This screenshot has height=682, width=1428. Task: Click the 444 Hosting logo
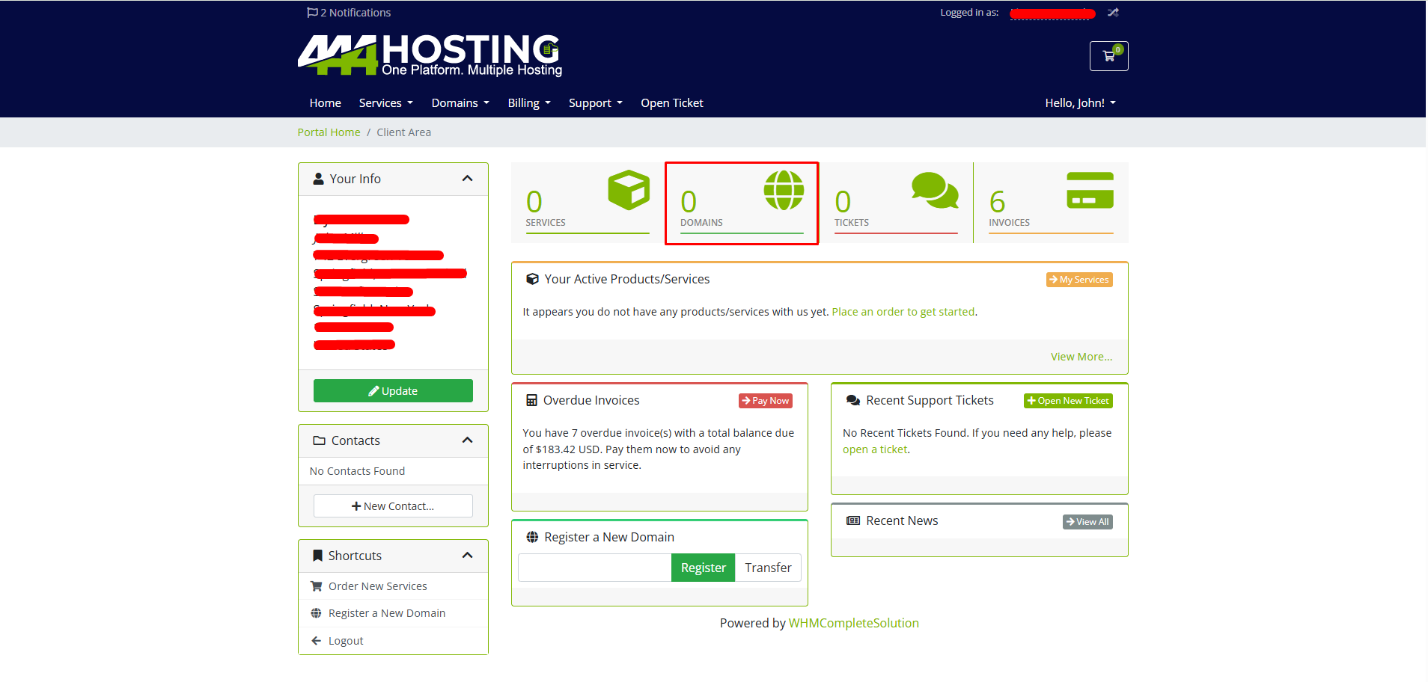pyautogui.click(x=430, y=55)
